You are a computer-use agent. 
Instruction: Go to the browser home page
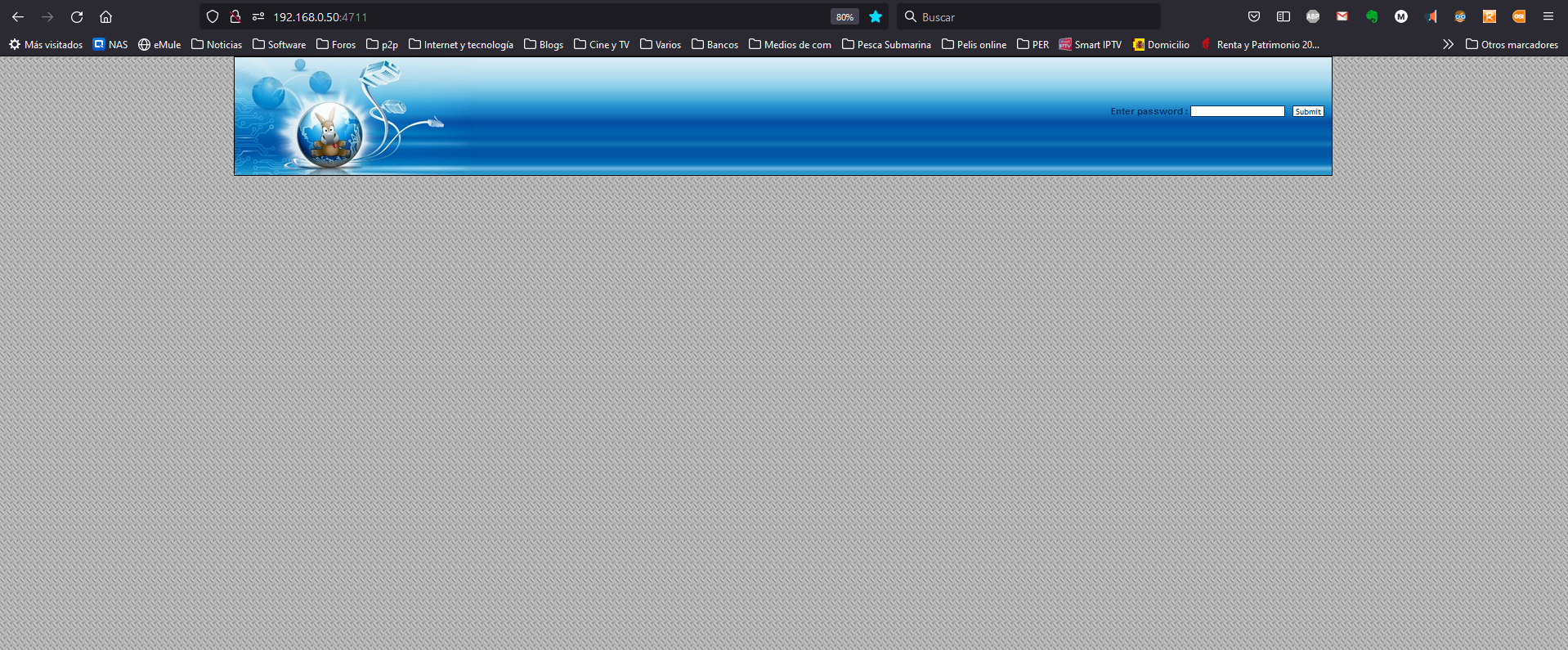pyautogui.click(x=105, y=16)
